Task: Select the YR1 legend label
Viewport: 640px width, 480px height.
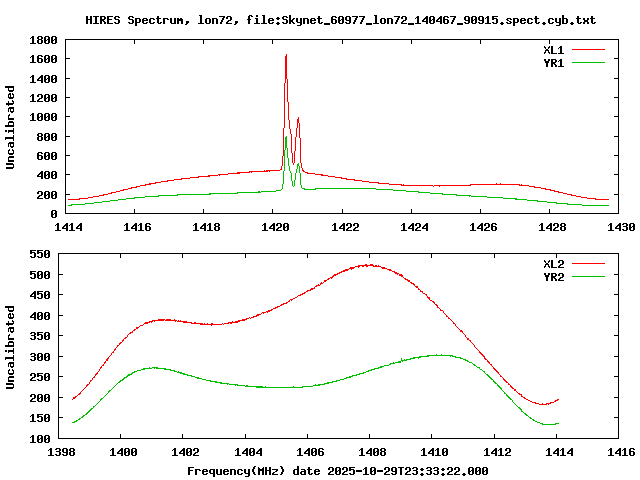Action: [553, 63]
